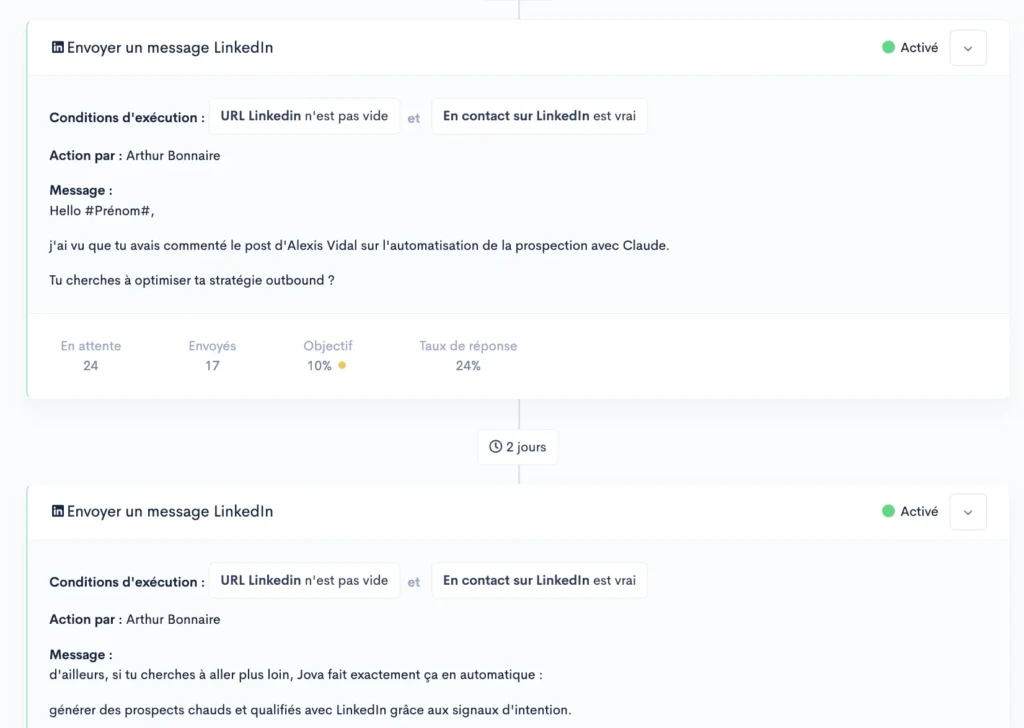
Task: Click the second step's 'En contact sur LinkedIn est vrai' condition
Action: [539, 580]
